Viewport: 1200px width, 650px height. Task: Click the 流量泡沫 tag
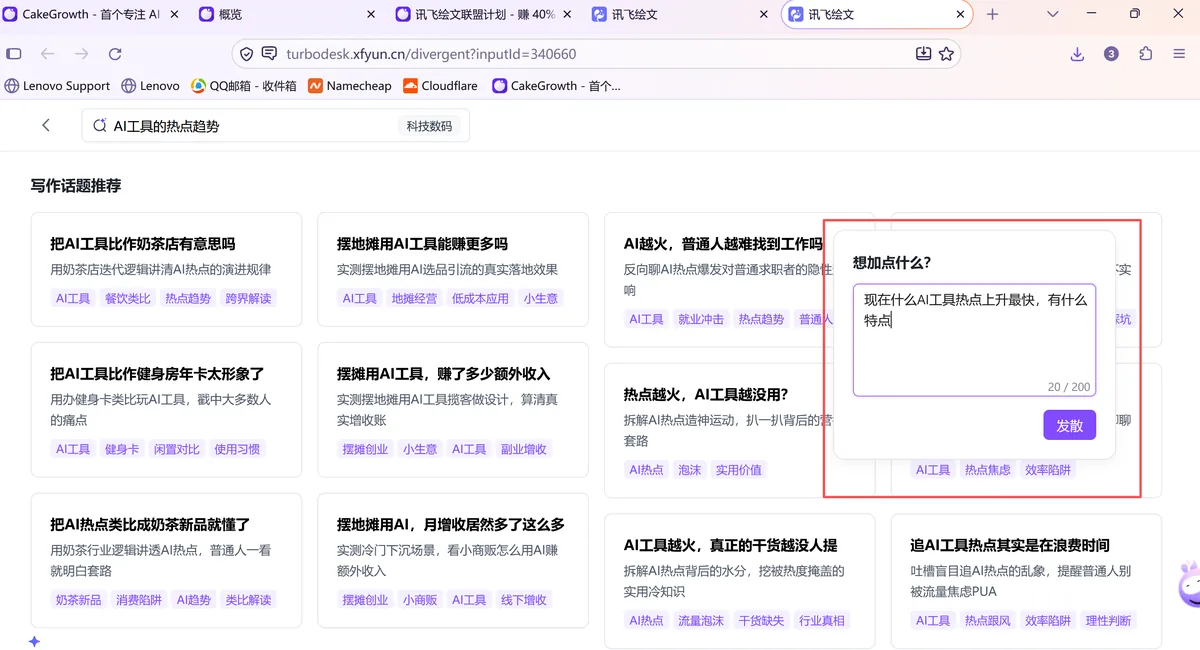[701, 620]
